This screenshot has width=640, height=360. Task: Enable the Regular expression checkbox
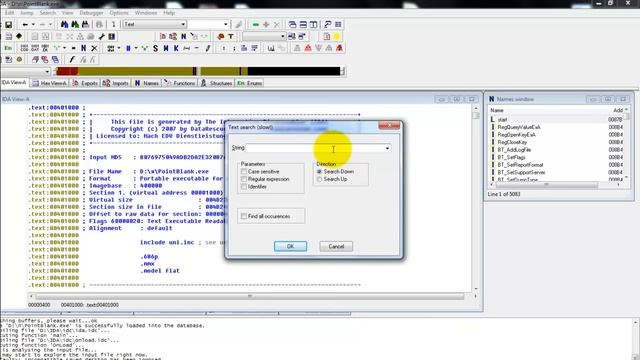tap(244, 179)
